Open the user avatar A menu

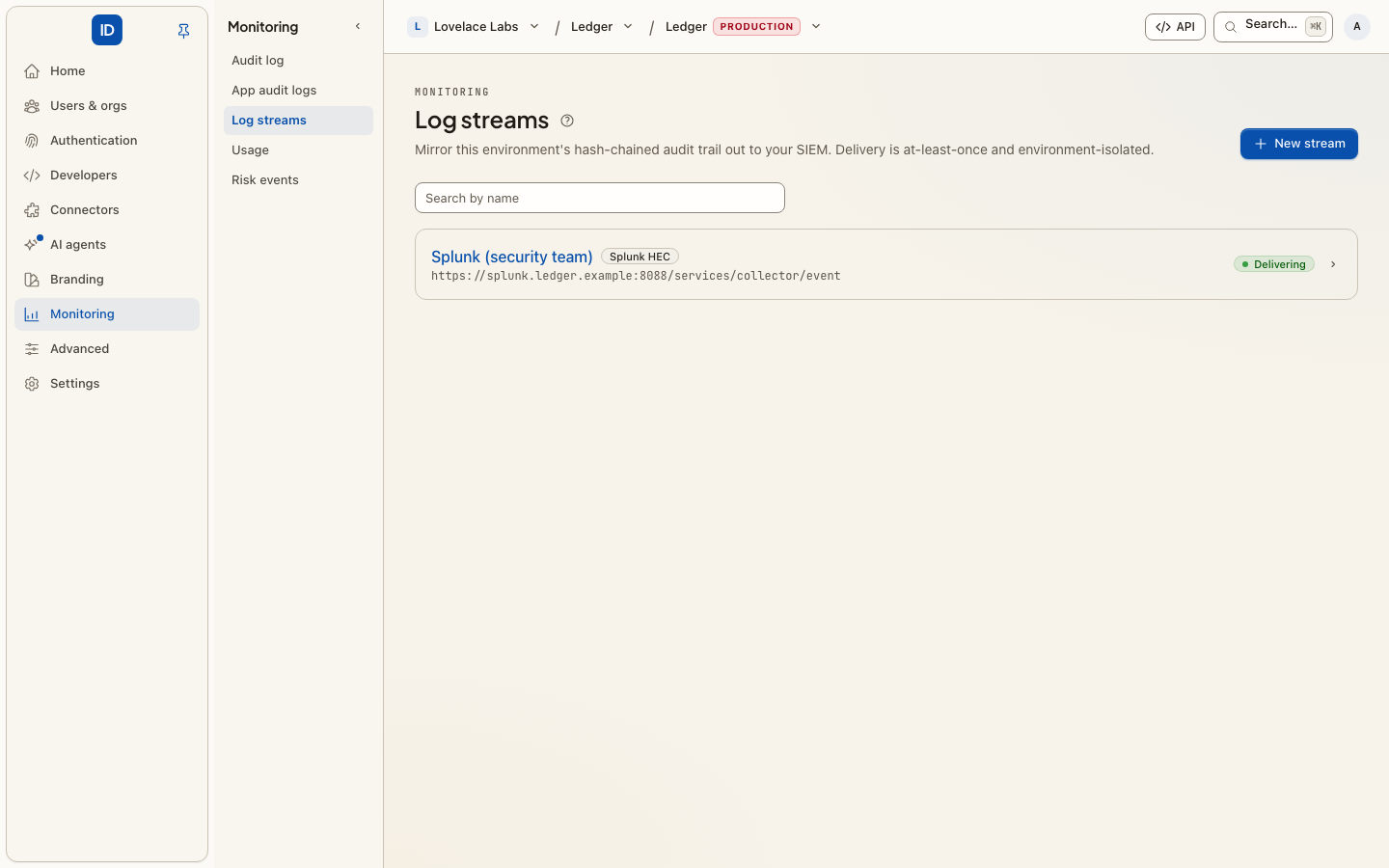1357,27
